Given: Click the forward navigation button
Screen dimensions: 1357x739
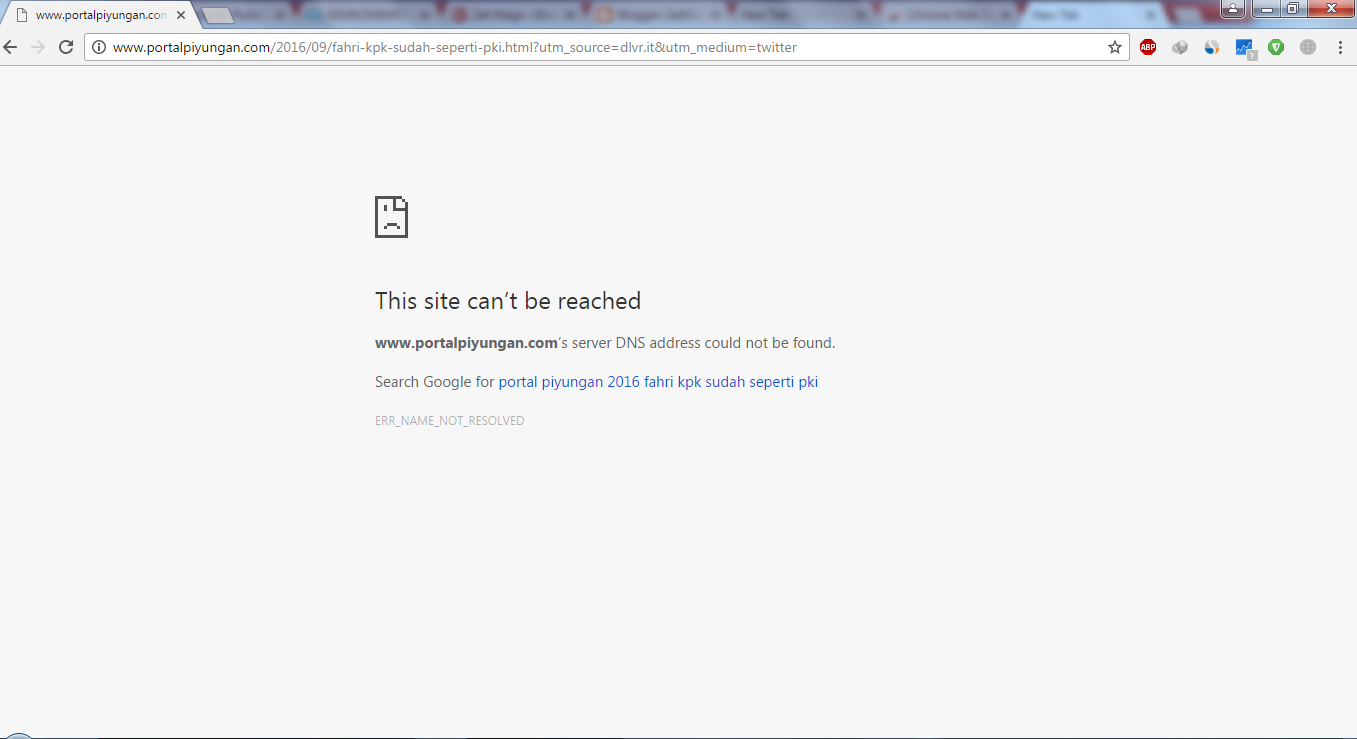Looking at the screenshot, I should [x=38, y=47].
